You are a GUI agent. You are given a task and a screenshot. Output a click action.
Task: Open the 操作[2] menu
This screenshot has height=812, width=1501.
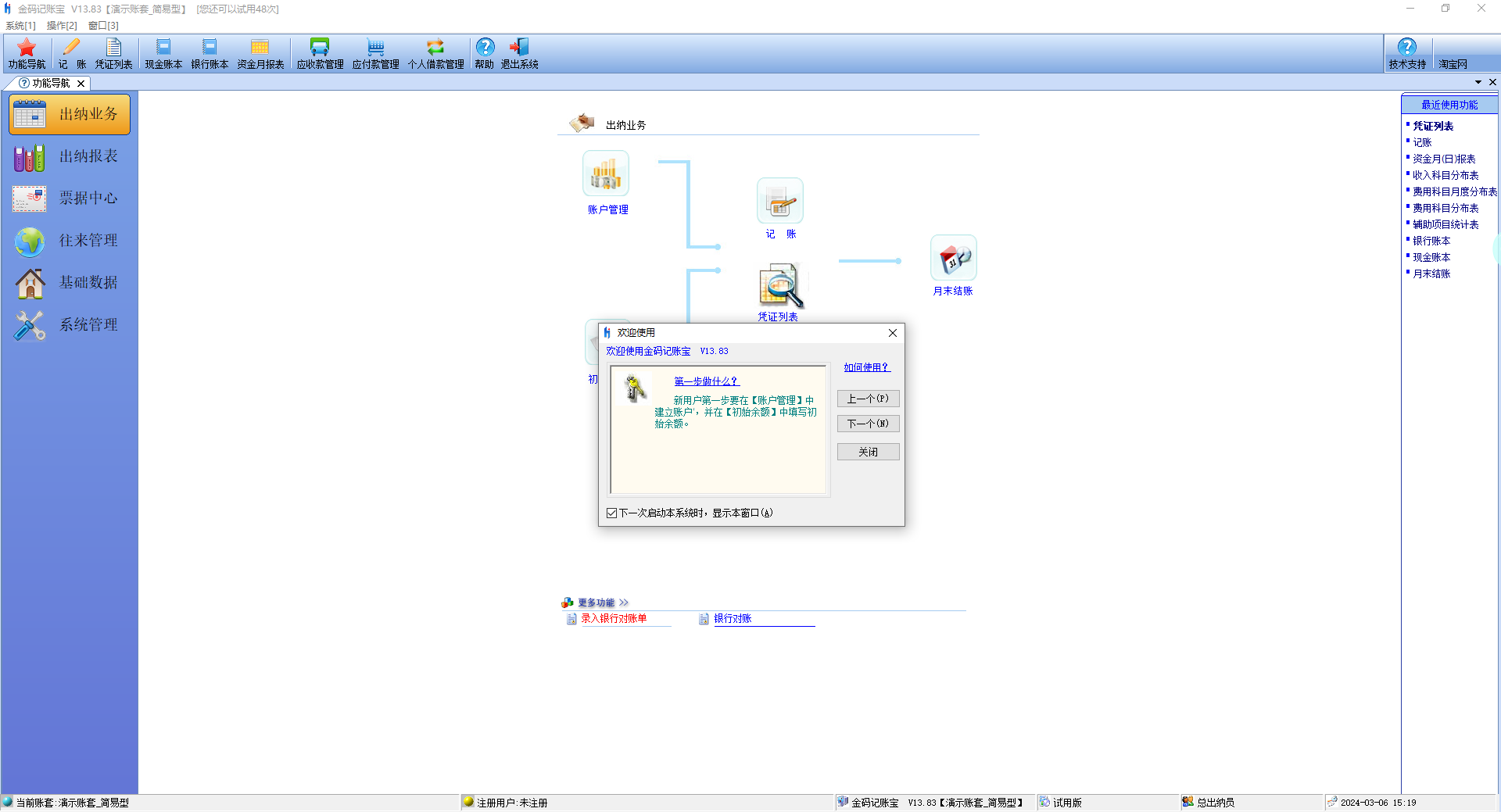(62, 26)
